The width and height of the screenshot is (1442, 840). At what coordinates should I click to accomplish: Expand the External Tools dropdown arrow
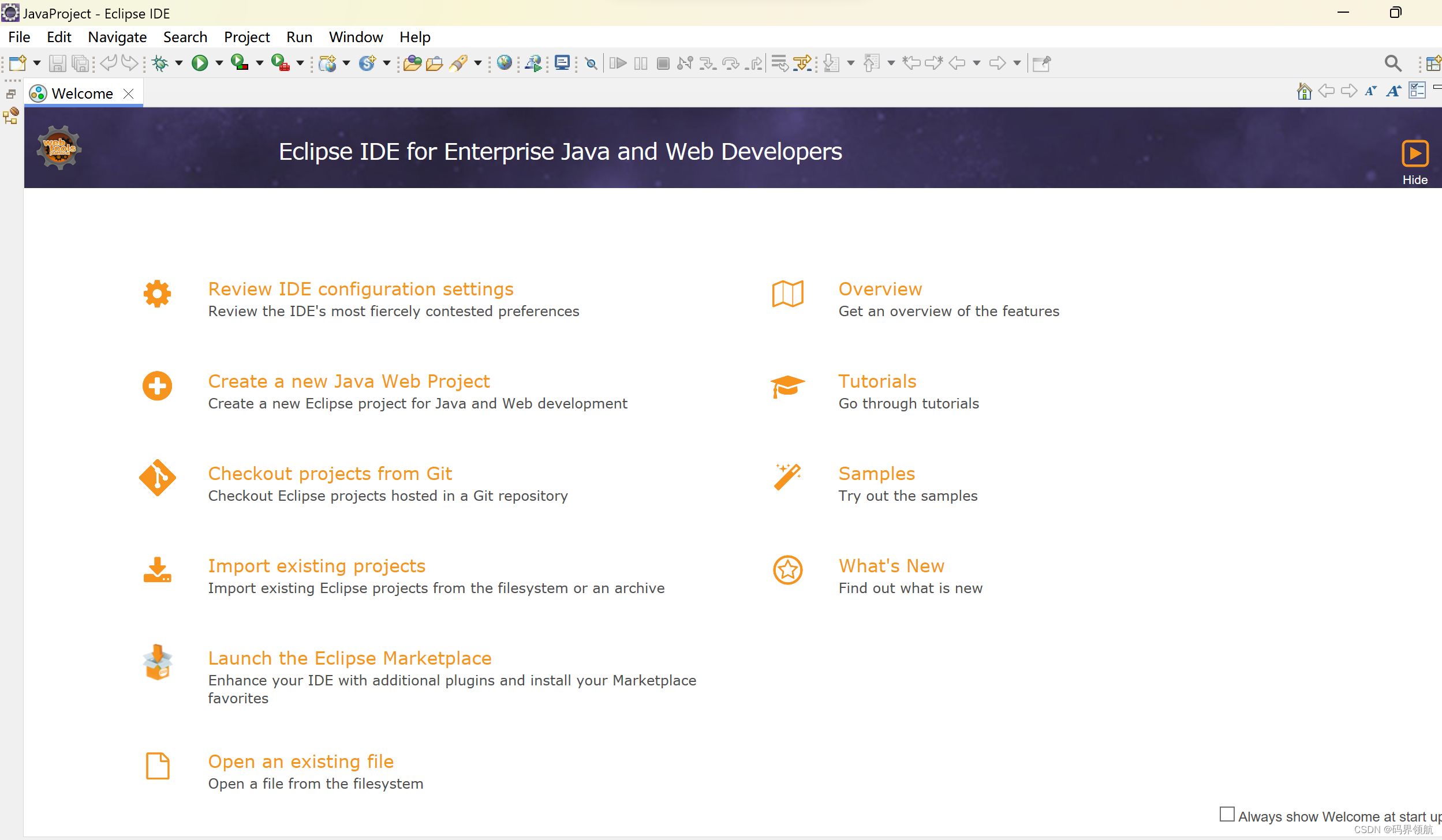300,63
